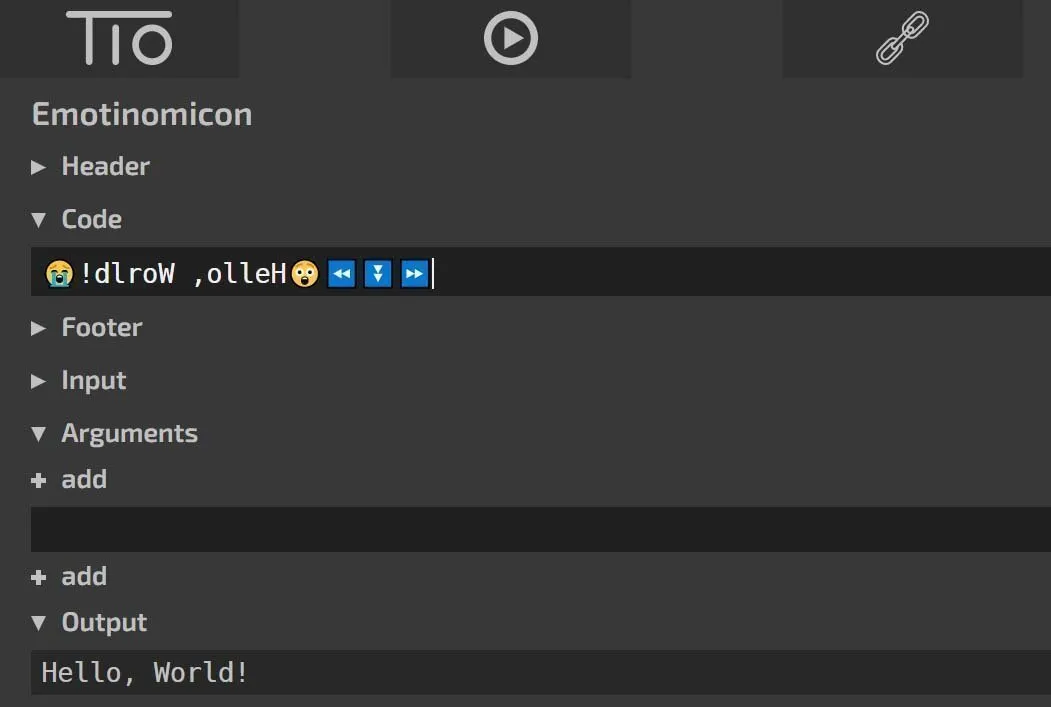Click the TIO logo icon
This screenshot has width=1051, height=707.
click(119, 39)
